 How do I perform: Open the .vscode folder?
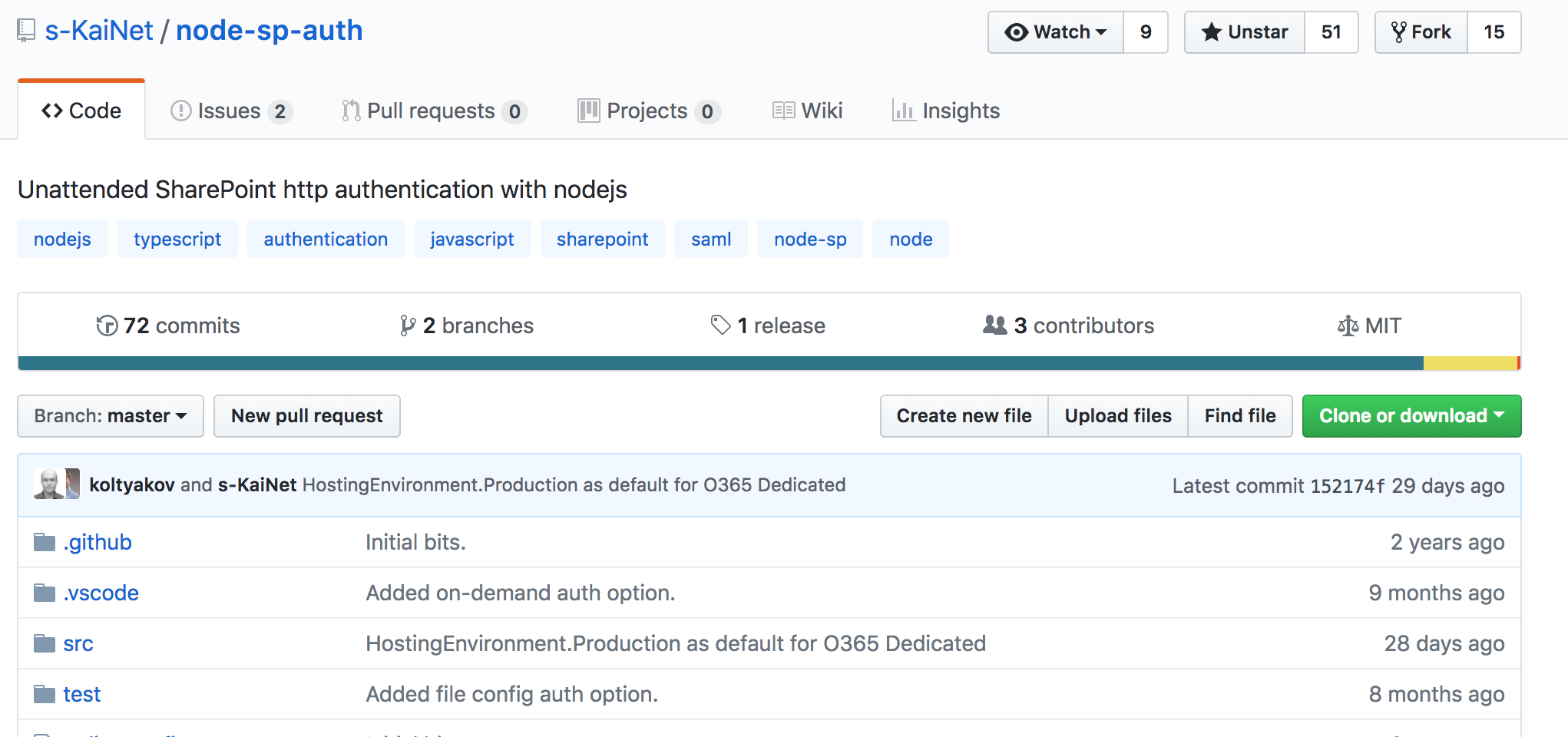click(x=101, y=593)
